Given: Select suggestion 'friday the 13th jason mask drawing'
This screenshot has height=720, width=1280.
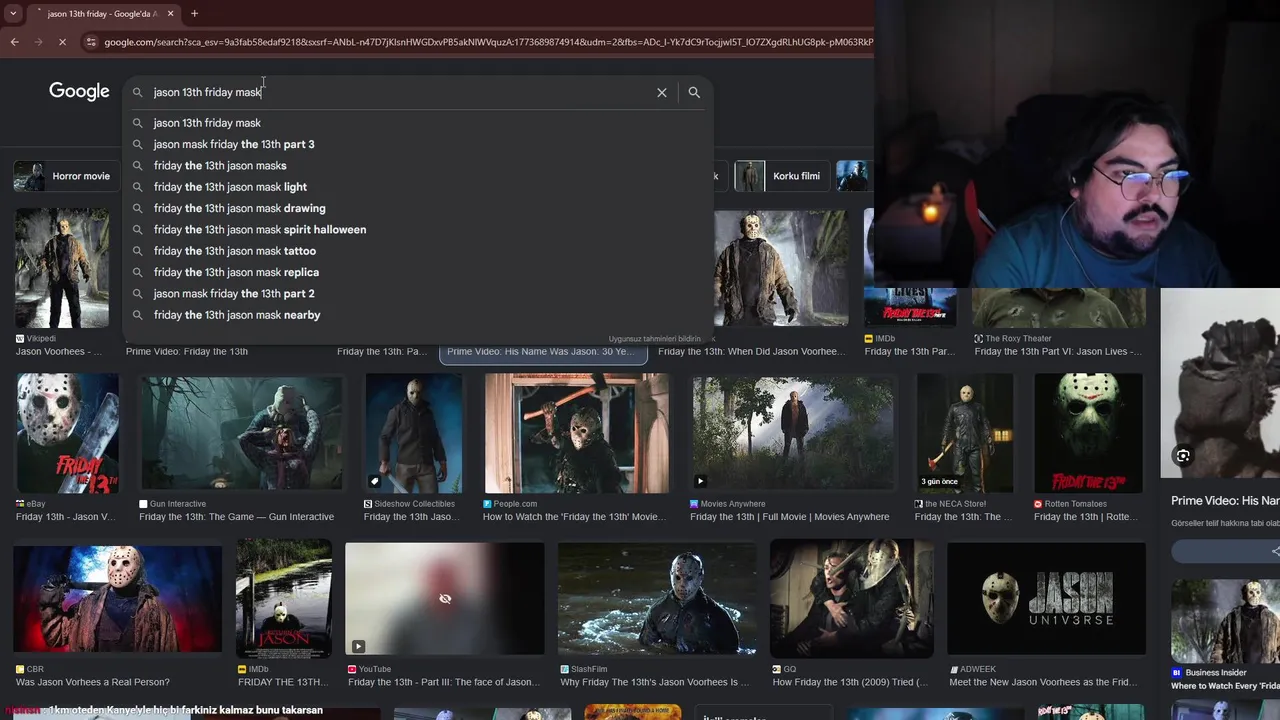Looking at the screenshot, I should tap(417, 208).
